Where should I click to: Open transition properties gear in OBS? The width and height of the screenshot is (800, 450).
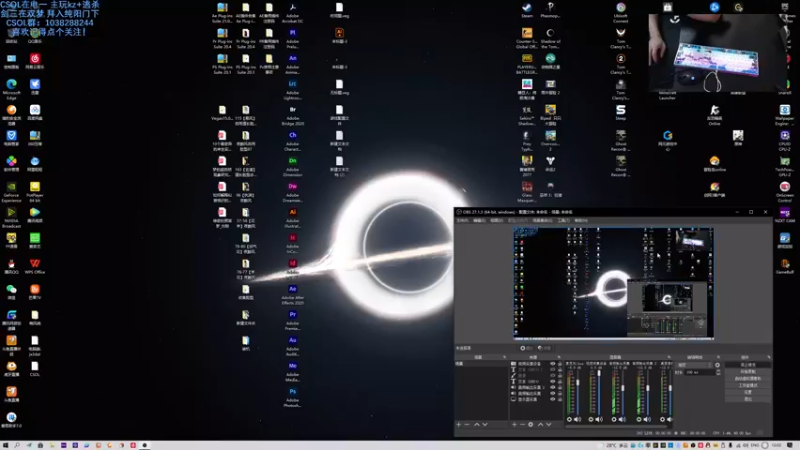pos(717,365)
